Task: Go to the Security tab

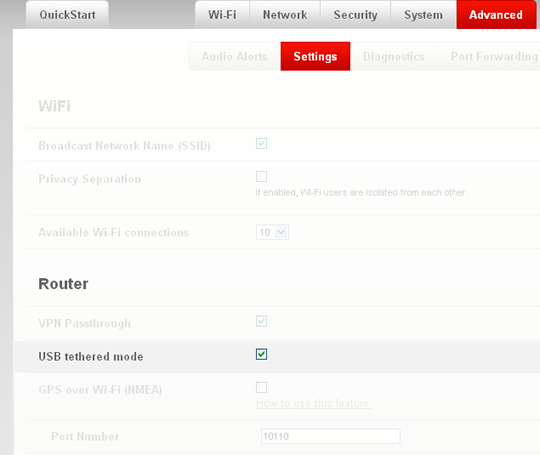Action: [x=355, y=15]
